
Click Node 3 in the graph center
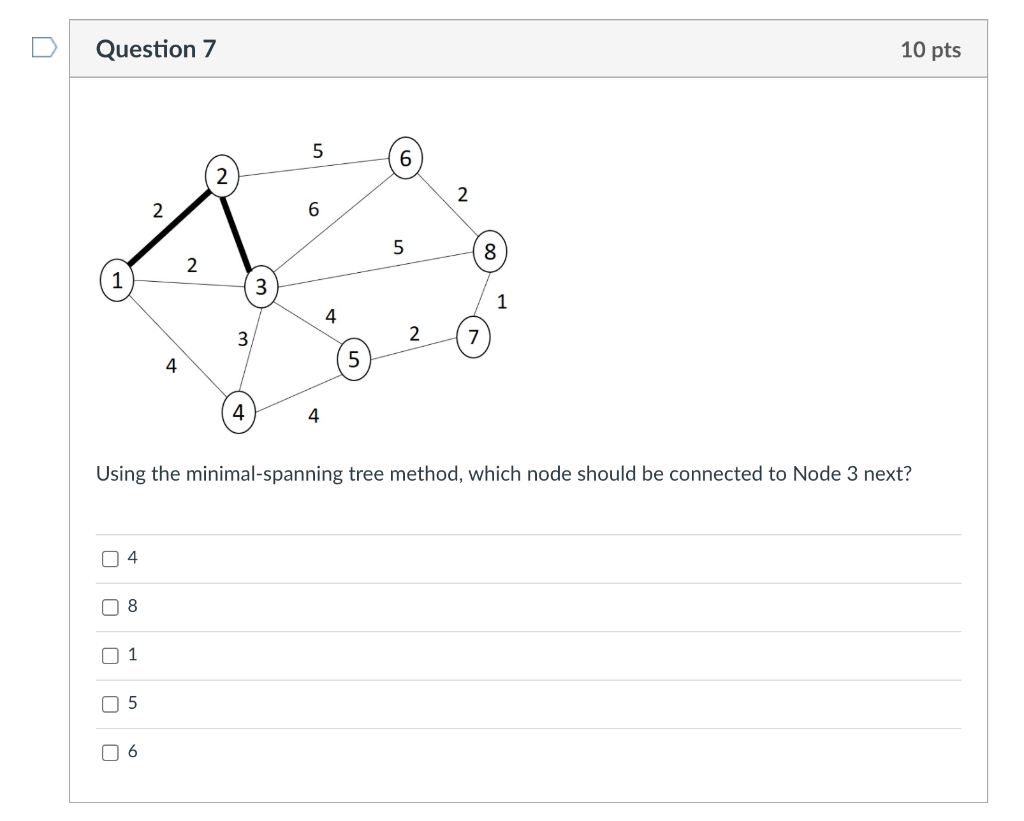(262, 288)
